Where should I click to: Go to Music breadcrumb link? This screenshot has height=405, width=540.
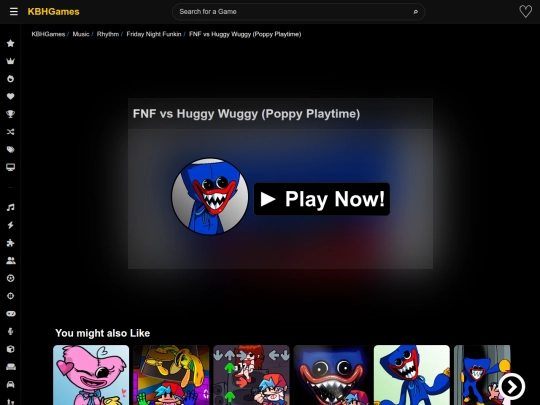click(81, 34)
